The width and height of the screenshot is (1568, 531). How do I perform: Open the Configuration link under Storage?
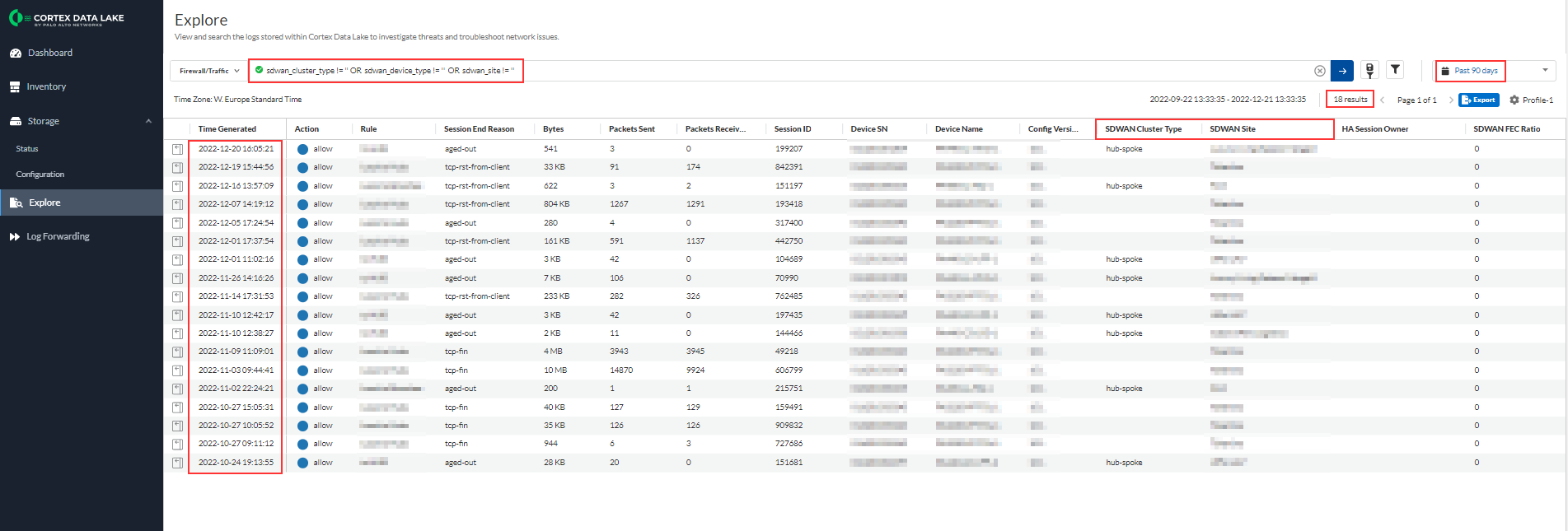tap(40, 175)
